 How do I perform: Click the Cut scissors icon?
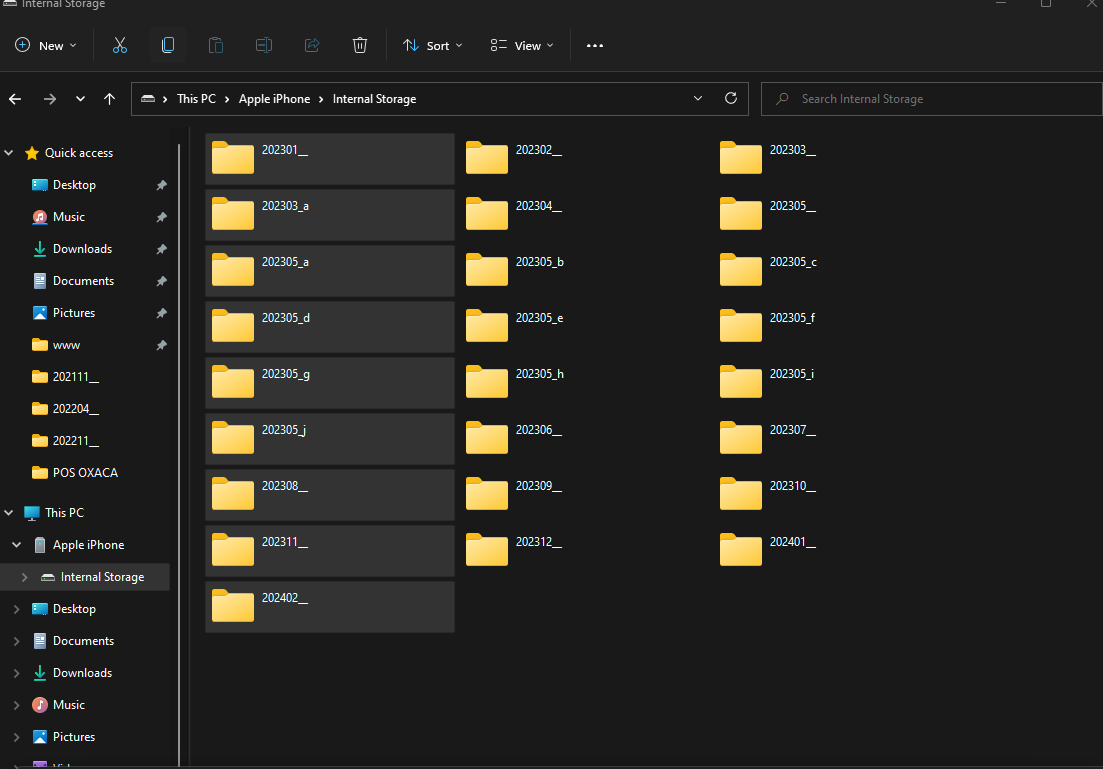(120, 45)
